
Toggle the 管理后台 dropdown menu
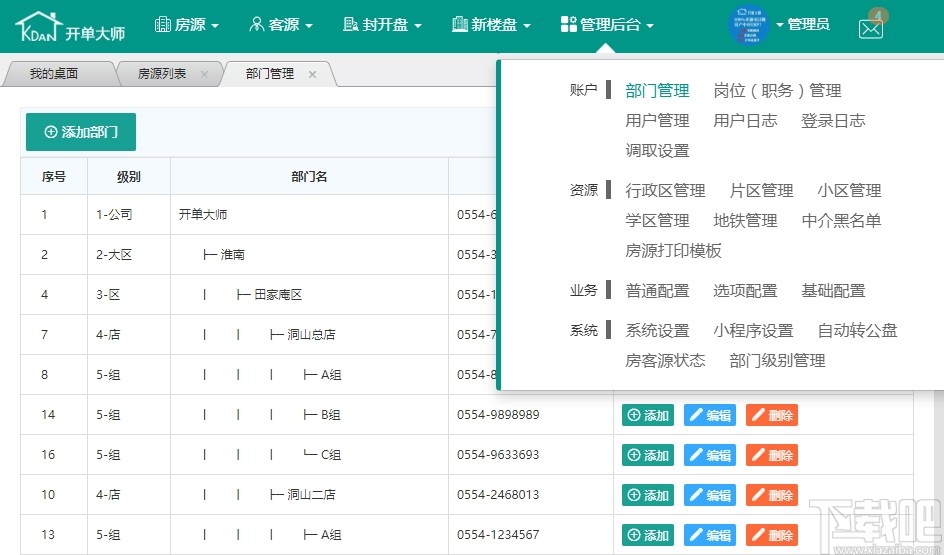pyautogui.click(x=607, y=25)
